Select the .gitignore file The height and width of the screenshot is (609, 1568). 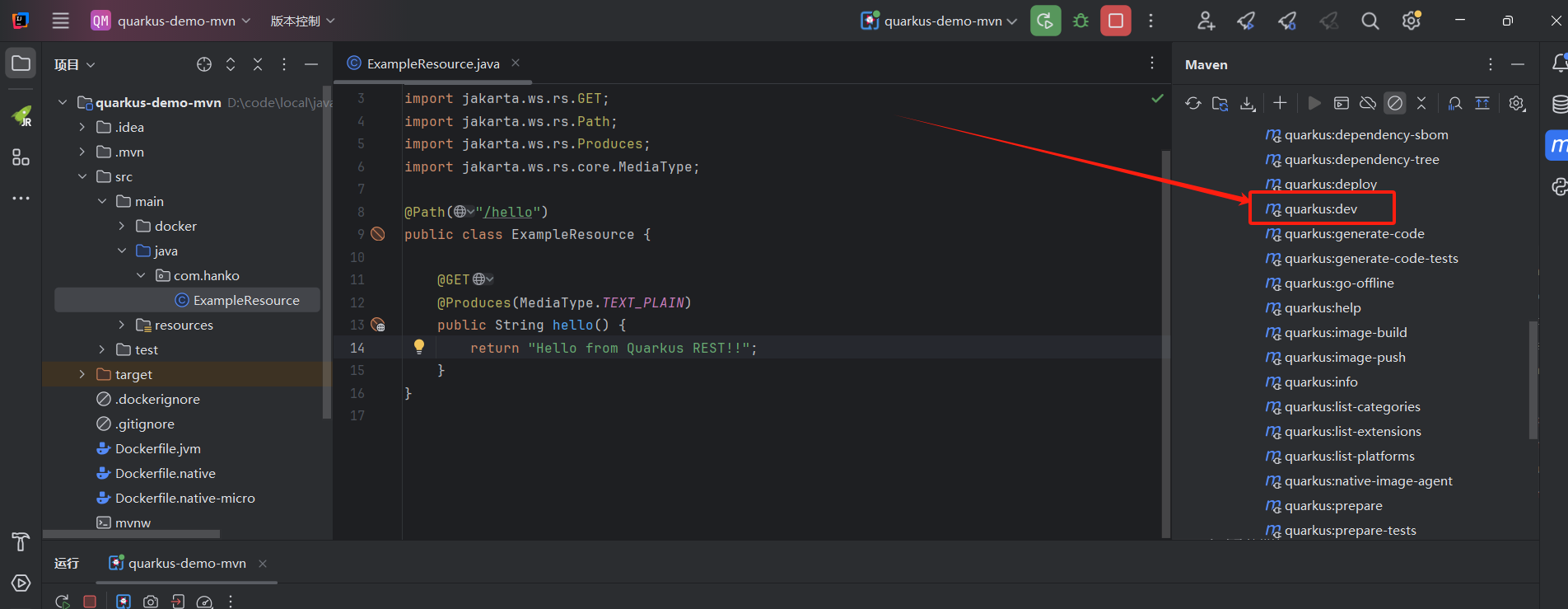tap(145, 424)
